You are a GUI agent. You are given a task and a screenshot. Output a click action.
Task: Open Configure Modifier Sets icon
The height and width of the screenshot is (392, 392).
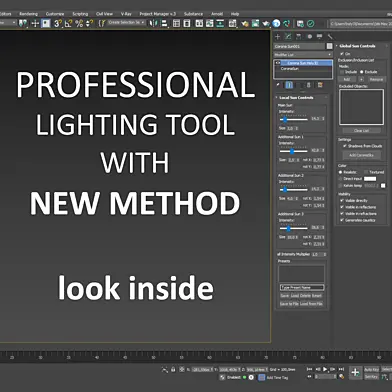[320, 85]
